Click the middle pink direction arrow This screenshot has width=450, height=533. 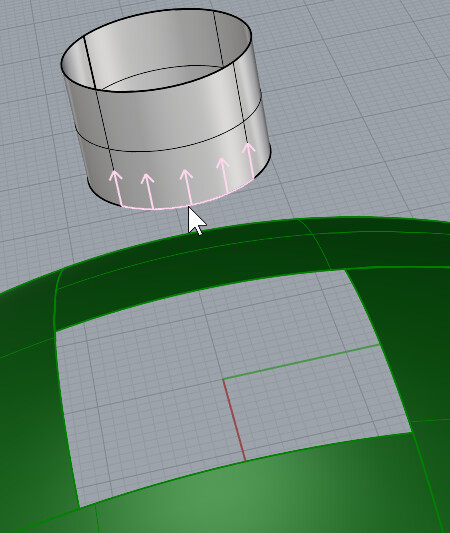pyautogui.click(x=189, y=187)
